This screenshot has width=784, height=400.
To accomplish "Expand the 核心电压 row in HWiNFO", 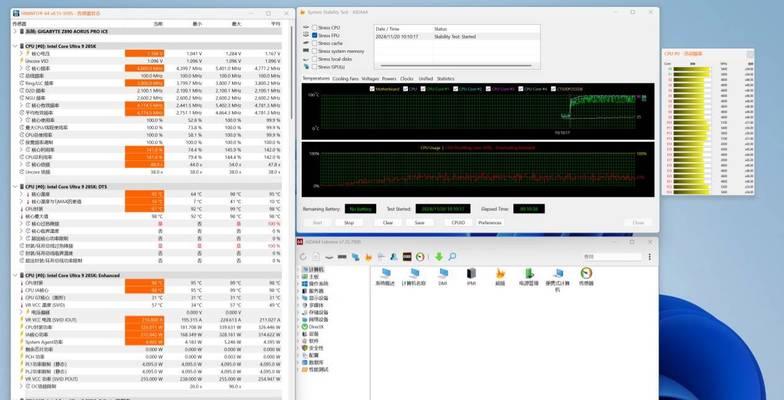I will [x=22, y=54].
